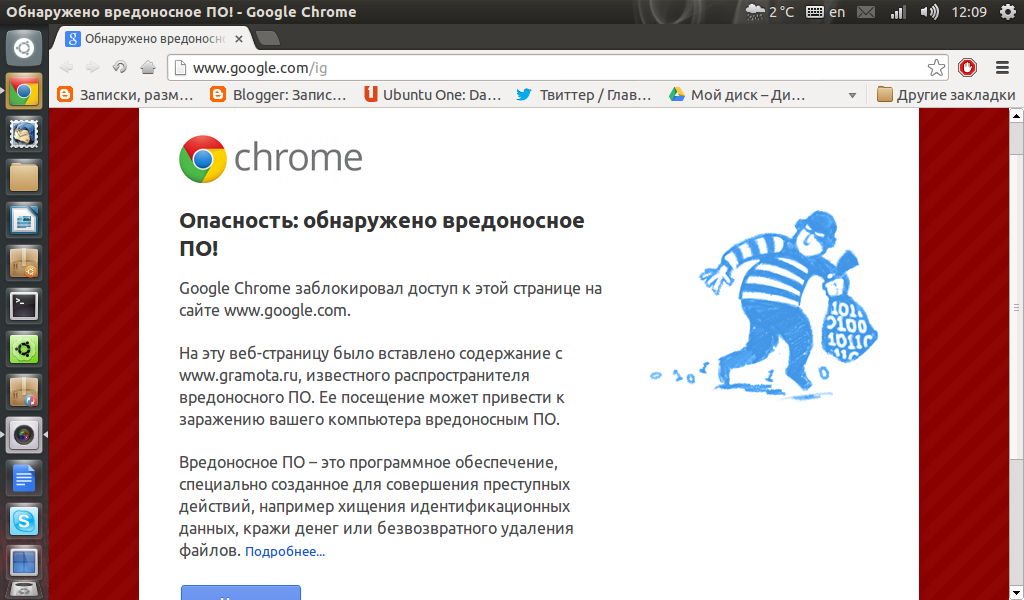Open the 'Другие закладки' bookmarks folder
Viewport: 1024px width, 600px height.
pyautogui.click(x=946, y=95)
